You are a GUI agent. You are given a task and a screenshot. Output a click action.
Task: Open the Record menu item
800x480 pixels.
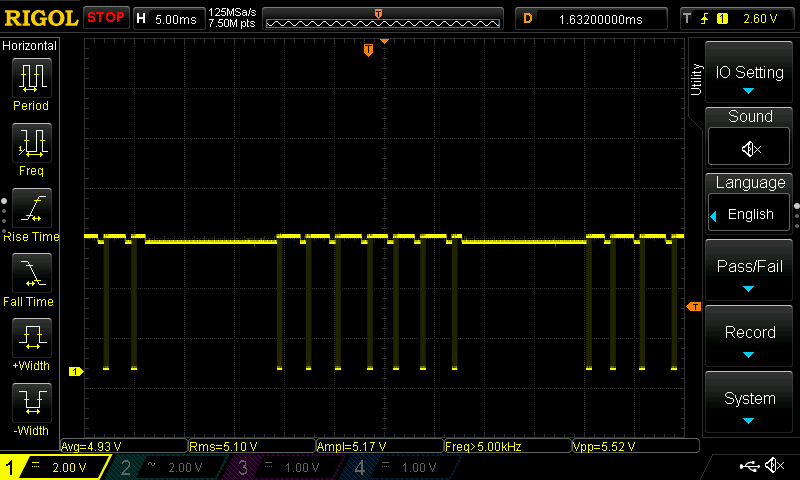tap(750, 337)
